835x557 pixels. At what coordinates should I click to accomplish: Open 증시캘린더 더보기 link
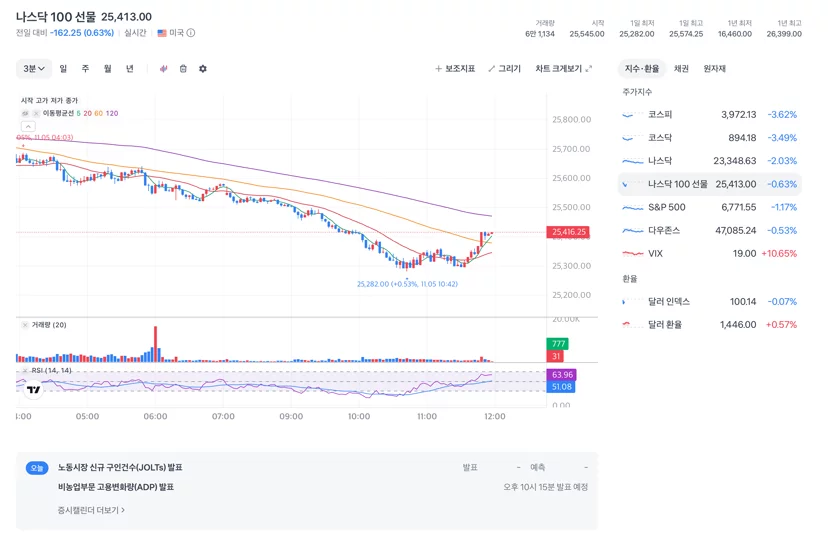[x=91, y=510]
